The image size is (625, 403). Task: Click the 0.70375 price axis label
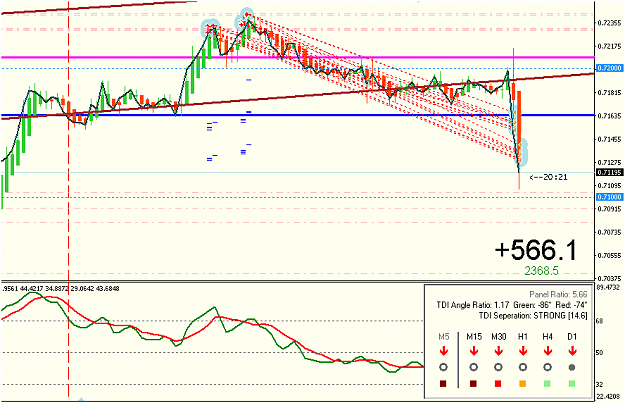(x=609, y=278)
